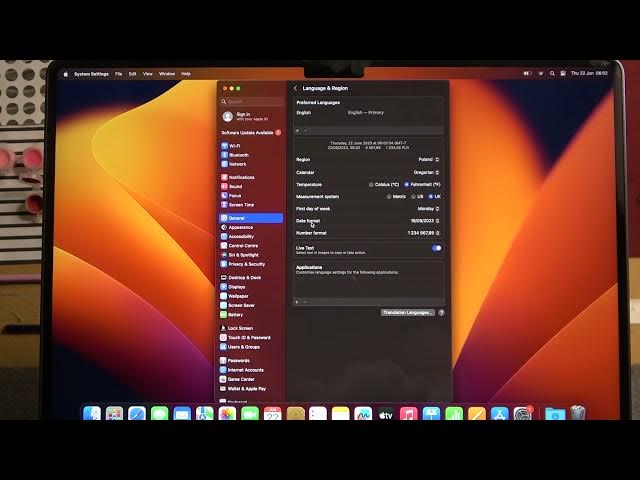Open Wallpaper settings in the sidebar
Viewport: 640px width, 480px height.
[x=234, y=296]
